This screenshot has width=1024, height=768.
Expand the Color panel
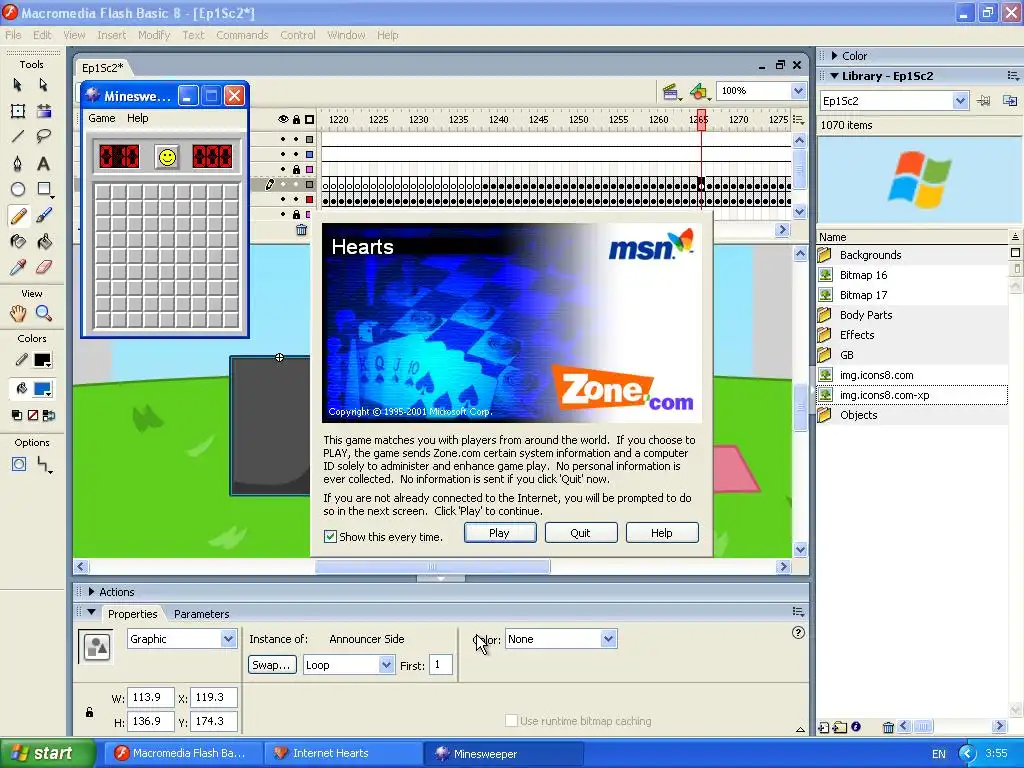[835, 56]
